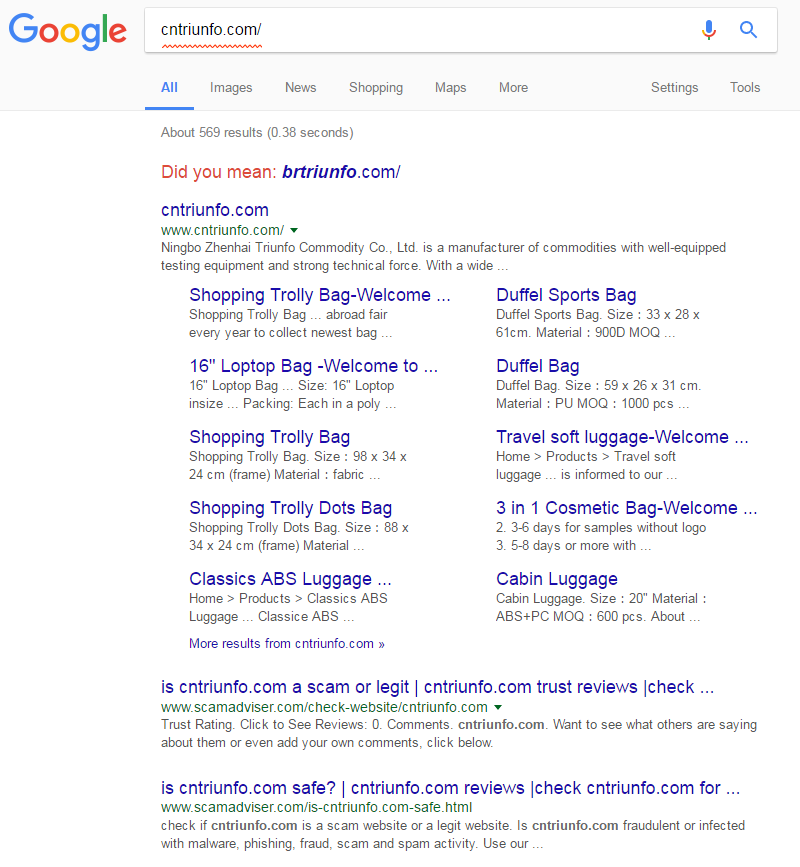Open the Settings menu

tap(674, 87)
